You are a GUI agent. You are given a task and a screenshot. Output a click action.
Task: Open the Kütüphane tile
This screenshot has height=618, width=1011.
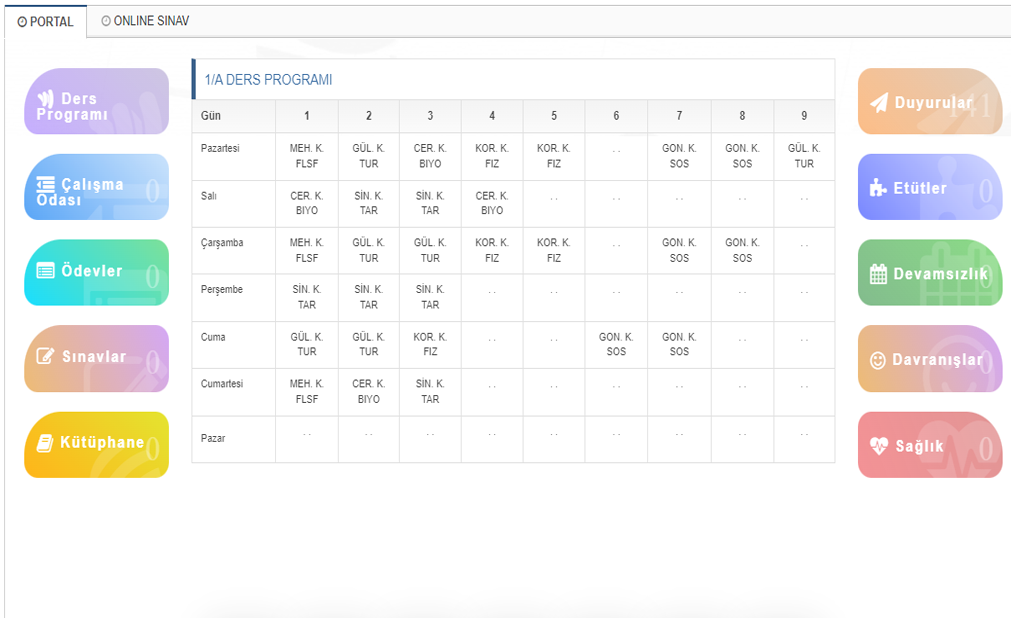(x=96, y=444)
